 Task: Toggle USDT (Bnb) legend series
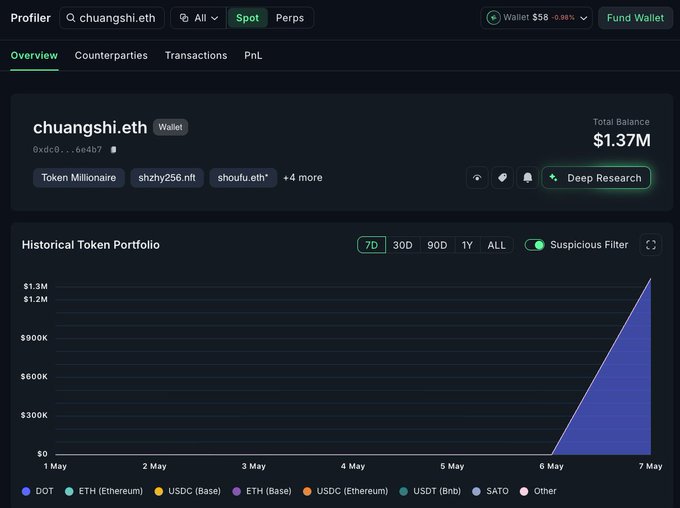[x=430, y=491]
